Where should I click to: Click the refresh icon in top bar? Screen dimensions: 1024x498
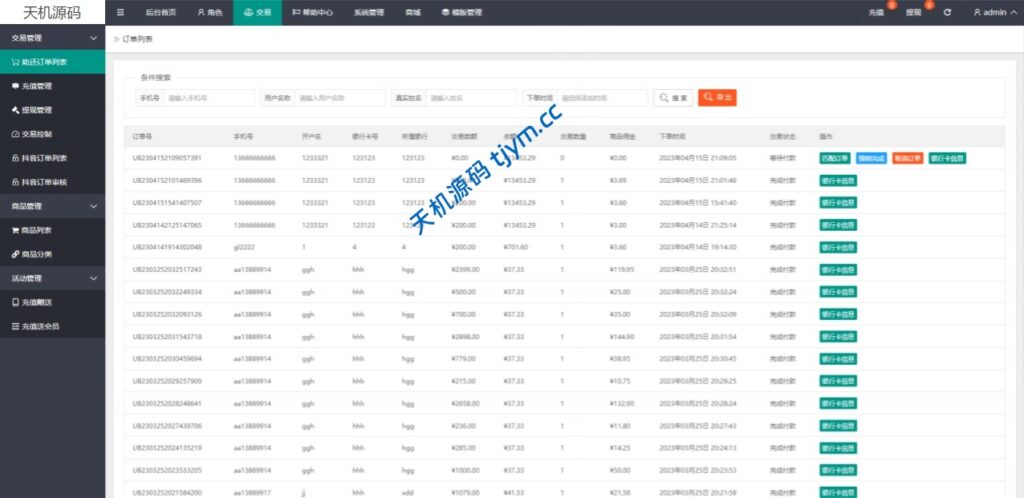946,12
